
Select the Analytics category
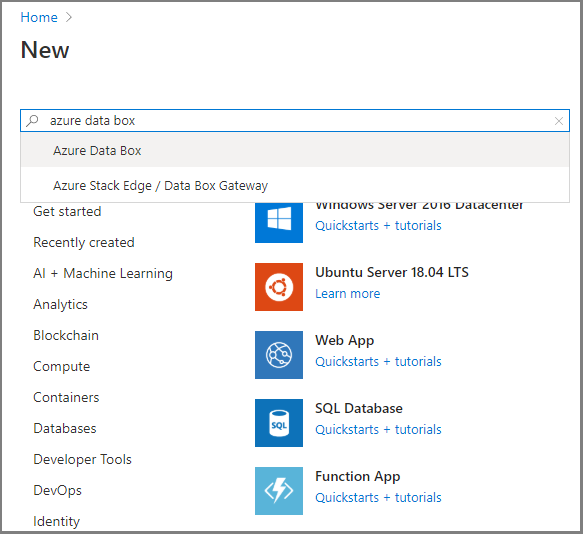(60, 305)
